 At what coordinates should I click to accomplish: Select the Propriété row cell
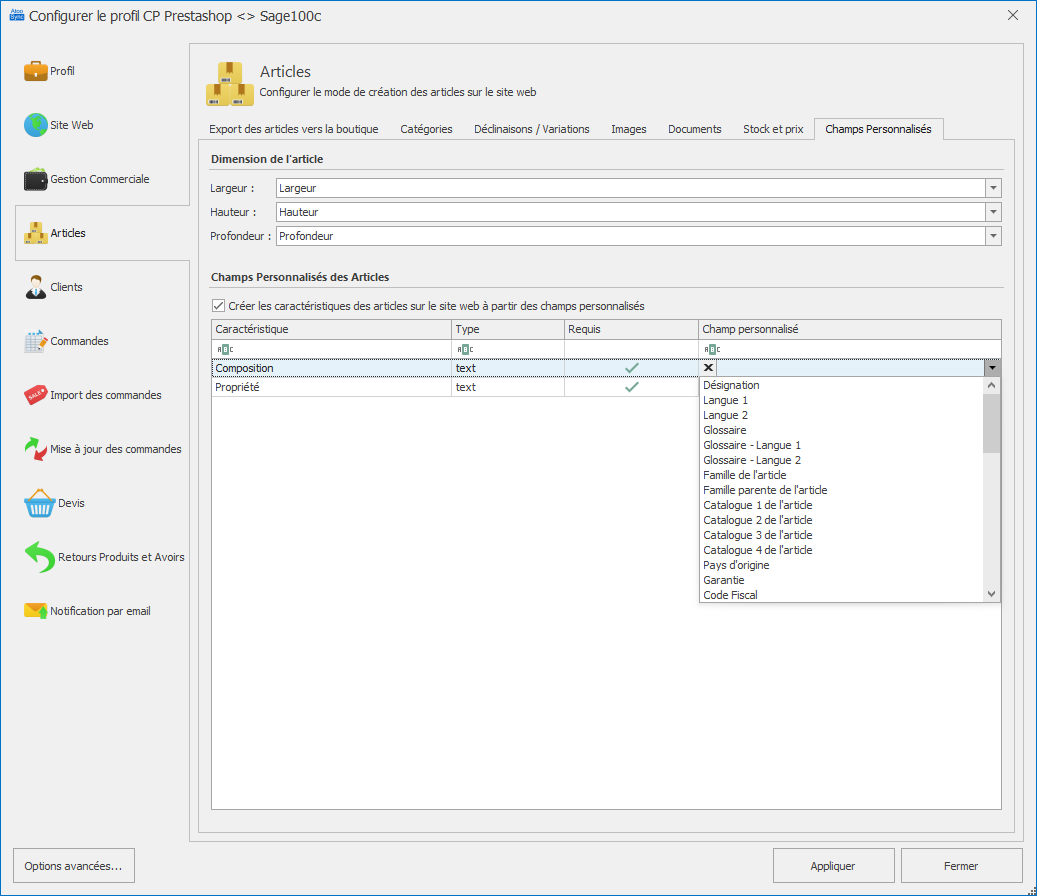point(332,387)
